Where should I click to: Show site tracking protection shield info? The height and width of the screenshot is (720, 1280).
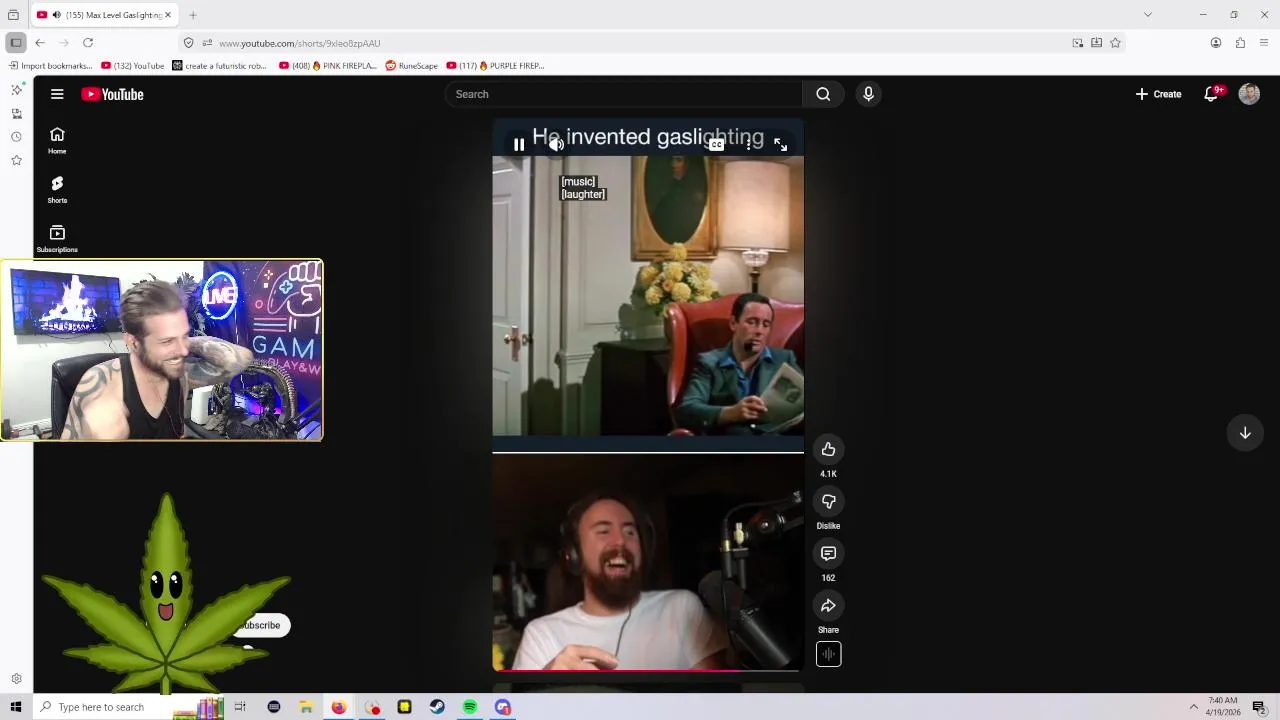[x=188, y=43]
